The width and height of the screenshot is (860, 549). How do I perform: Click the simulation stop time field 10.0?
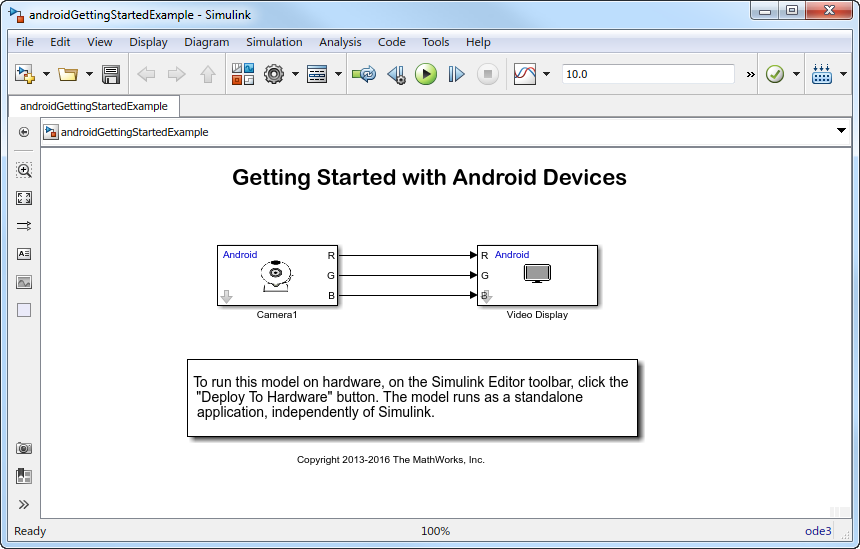pos(648,74)
